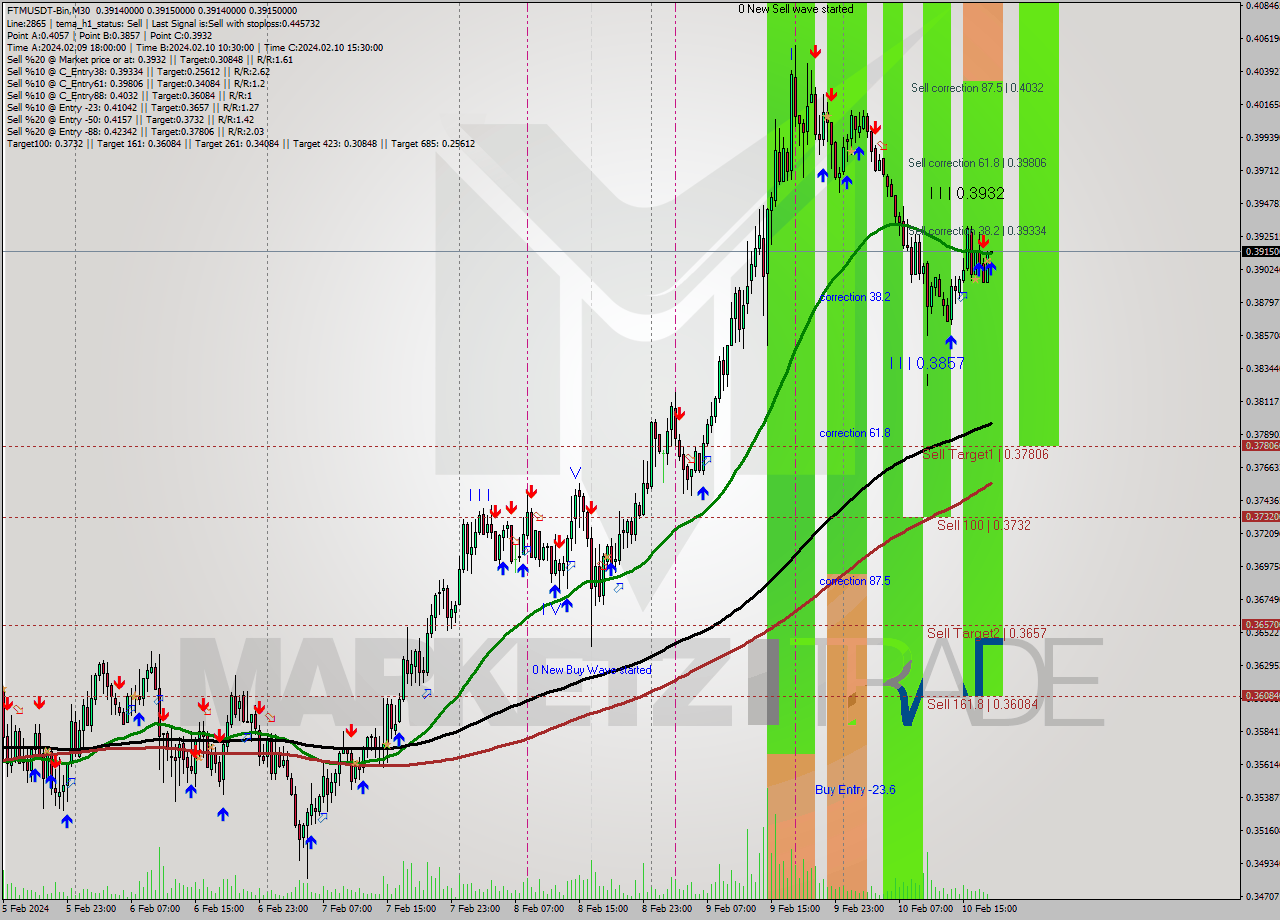Click the '9 Feb 23:00' time axis label
Screen dimensions: 1280x920
point(861,910)
